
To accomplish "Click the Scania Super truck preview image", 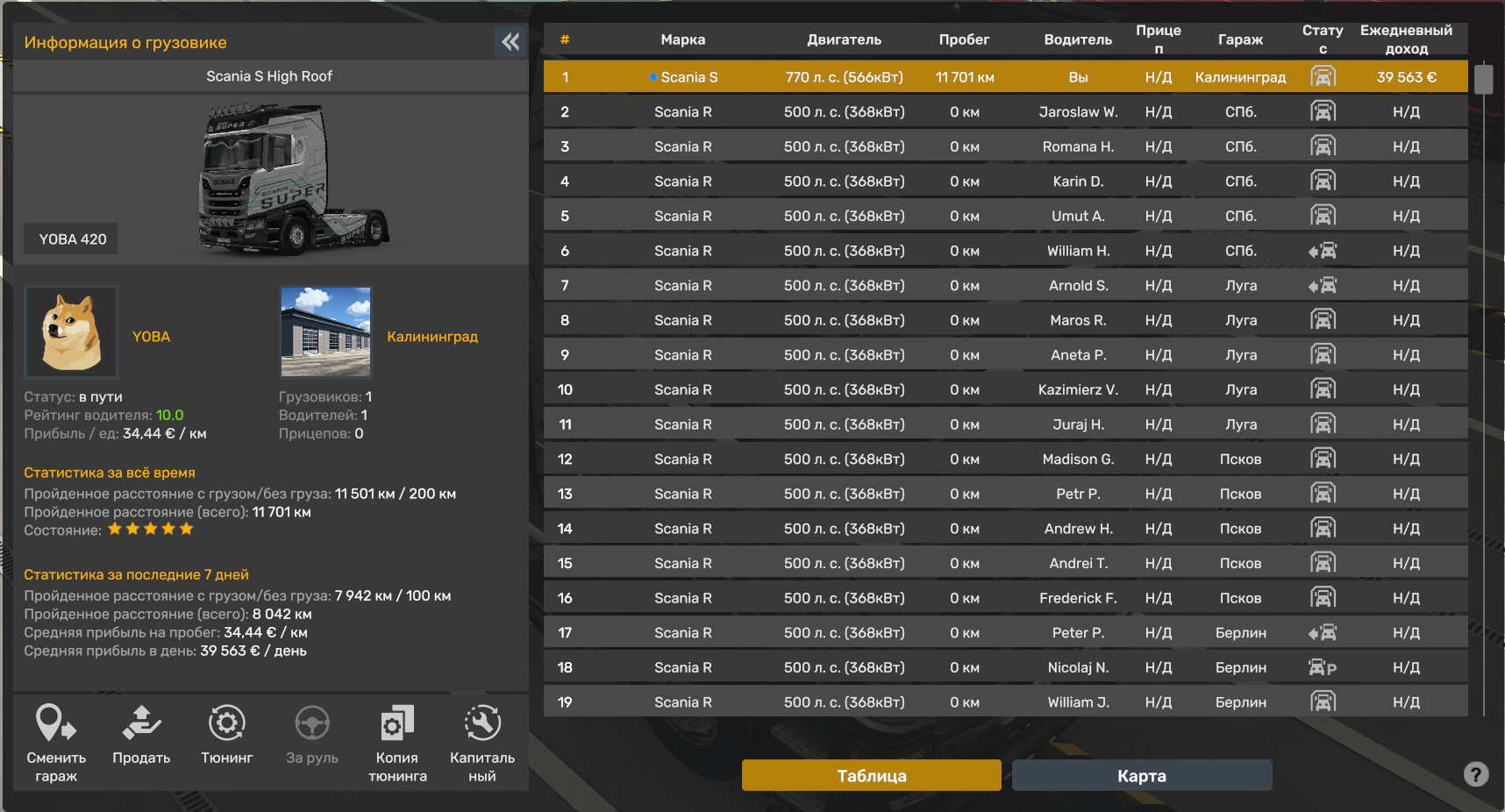I will point(293,180).
